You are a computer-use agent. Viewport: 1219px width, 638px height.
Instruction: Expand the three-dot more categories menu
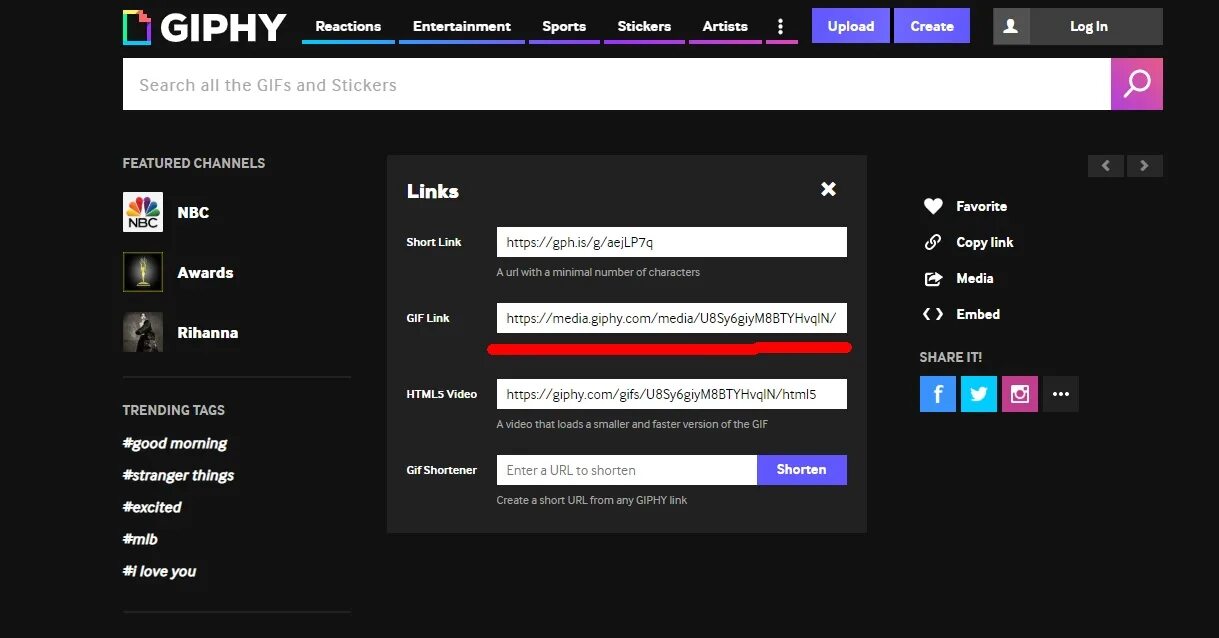pos(781,26)
